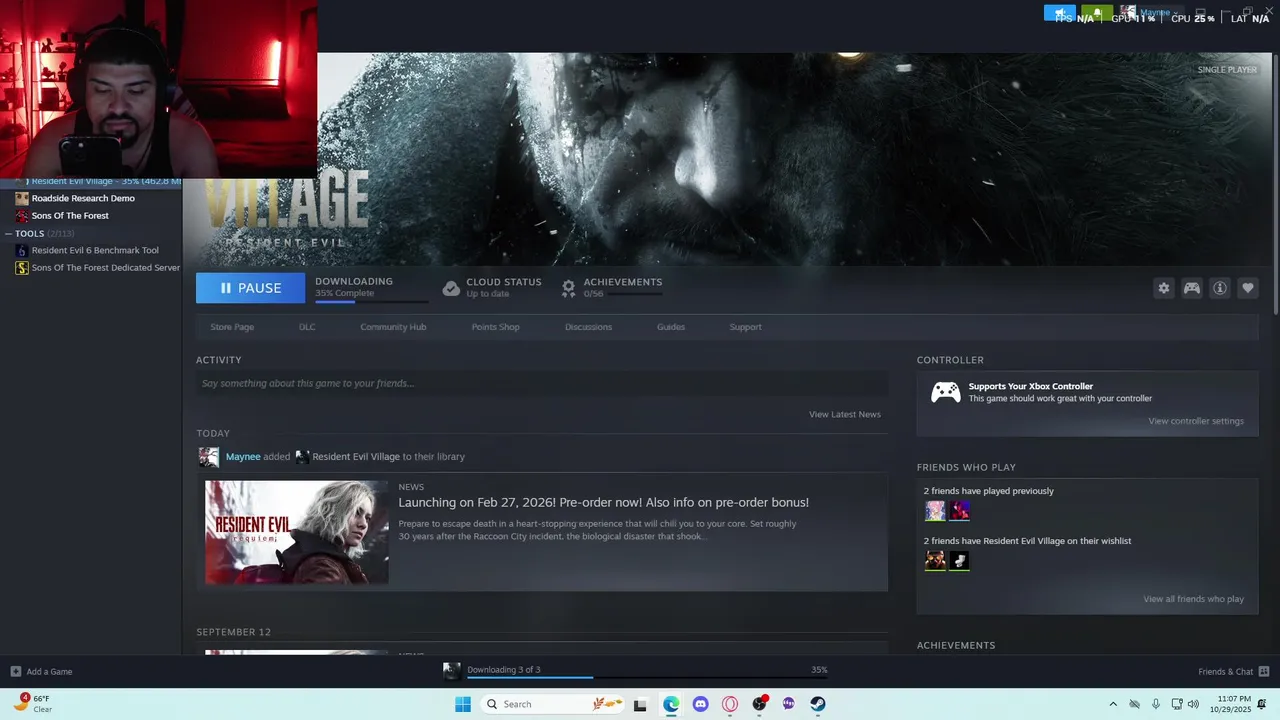Viewport: 1280px width, 720px height.
Task: Open Cloud Status cloud icon
Action: [451, 288]
